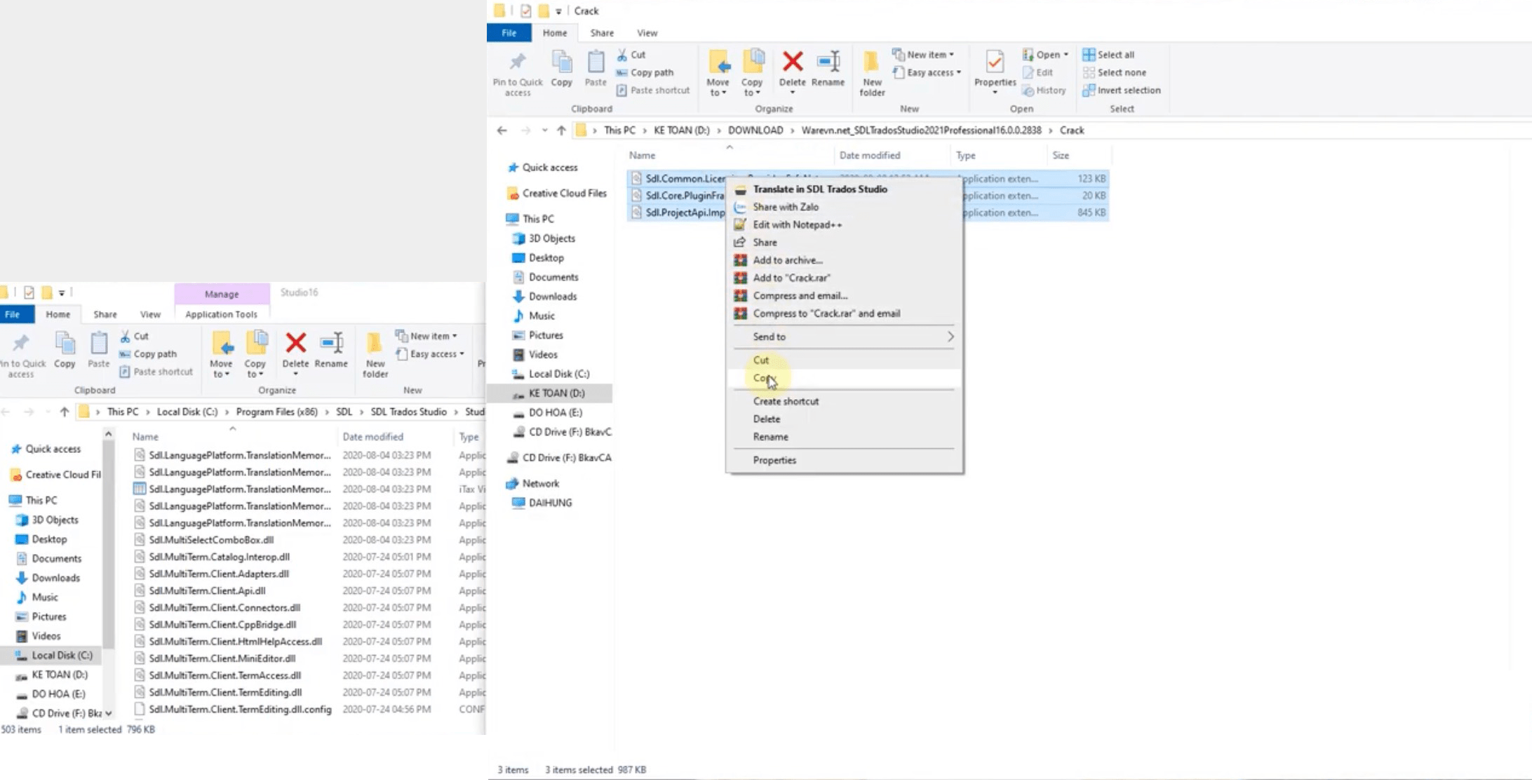This screenshot has width=1532, height=784.
Task: Click Sdl.MultiSelectComboBox.dll file in list
Action: pos(211,541)
